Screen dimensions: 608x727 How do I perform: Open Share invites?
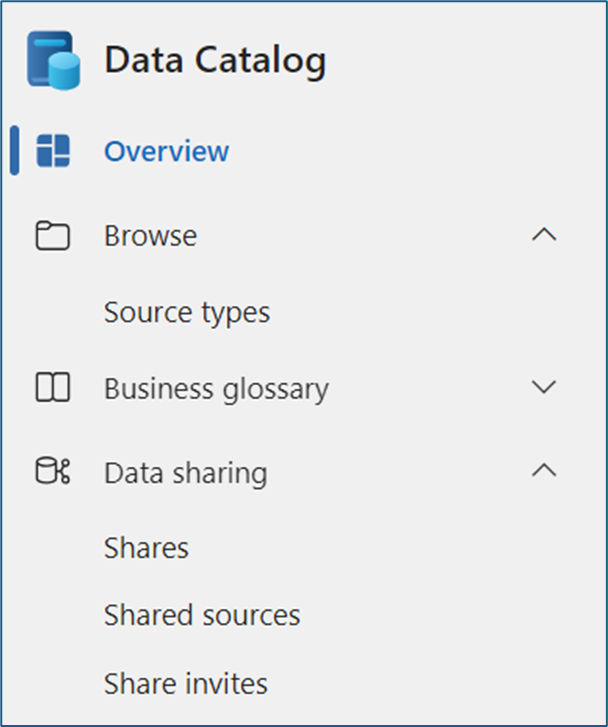click(186, 684)
